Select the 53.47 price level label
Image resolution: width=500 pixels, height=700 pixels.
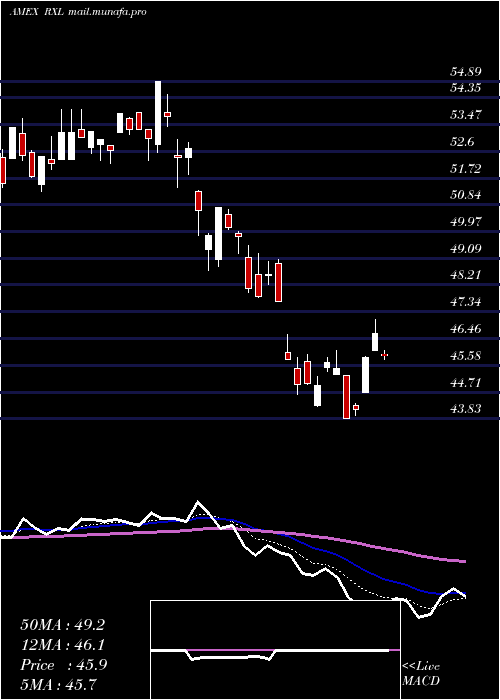(x=465, y=115)
